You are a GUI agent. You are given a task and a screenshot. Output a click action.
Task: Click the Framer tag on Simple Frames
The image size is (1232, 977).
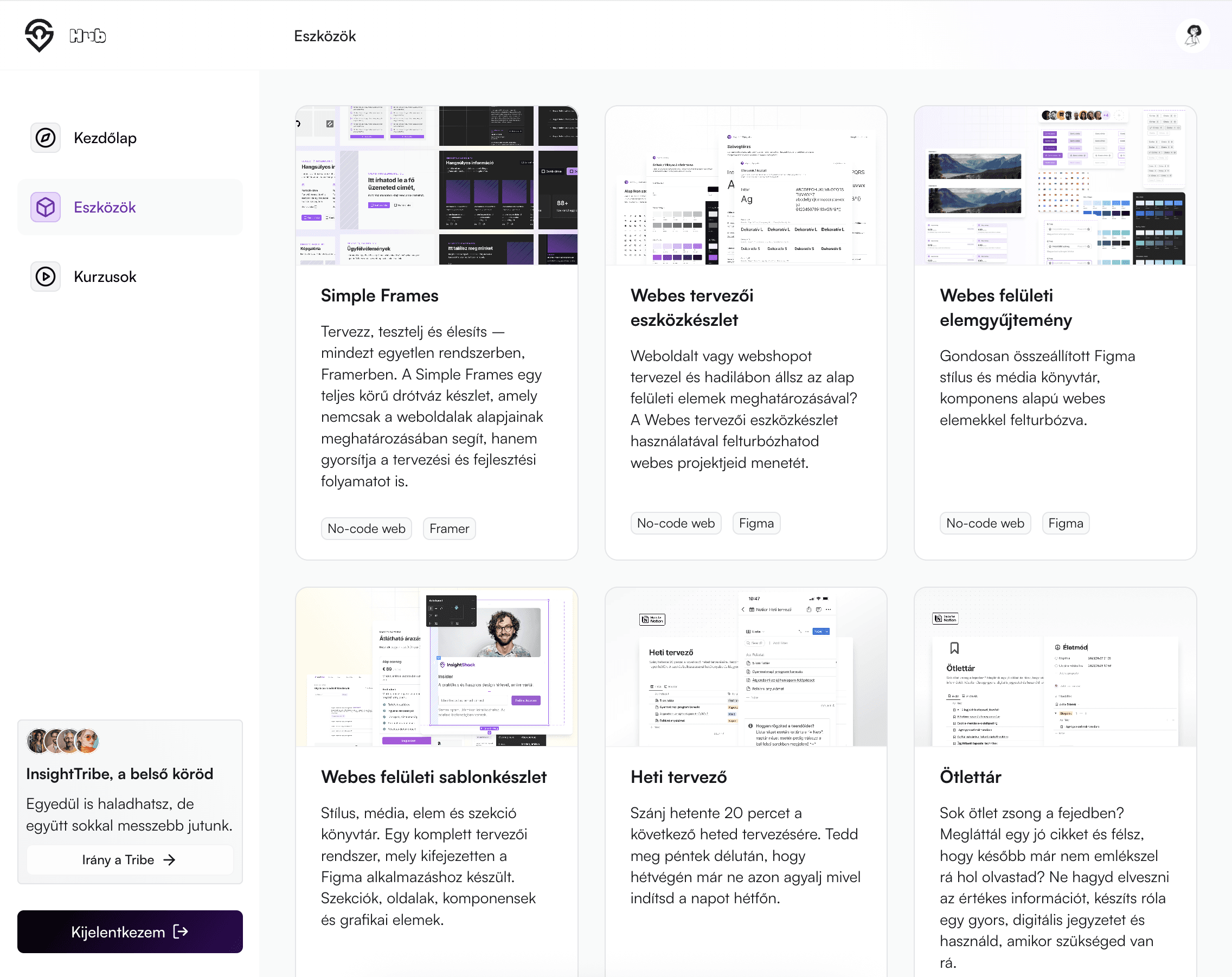point(449,529)
